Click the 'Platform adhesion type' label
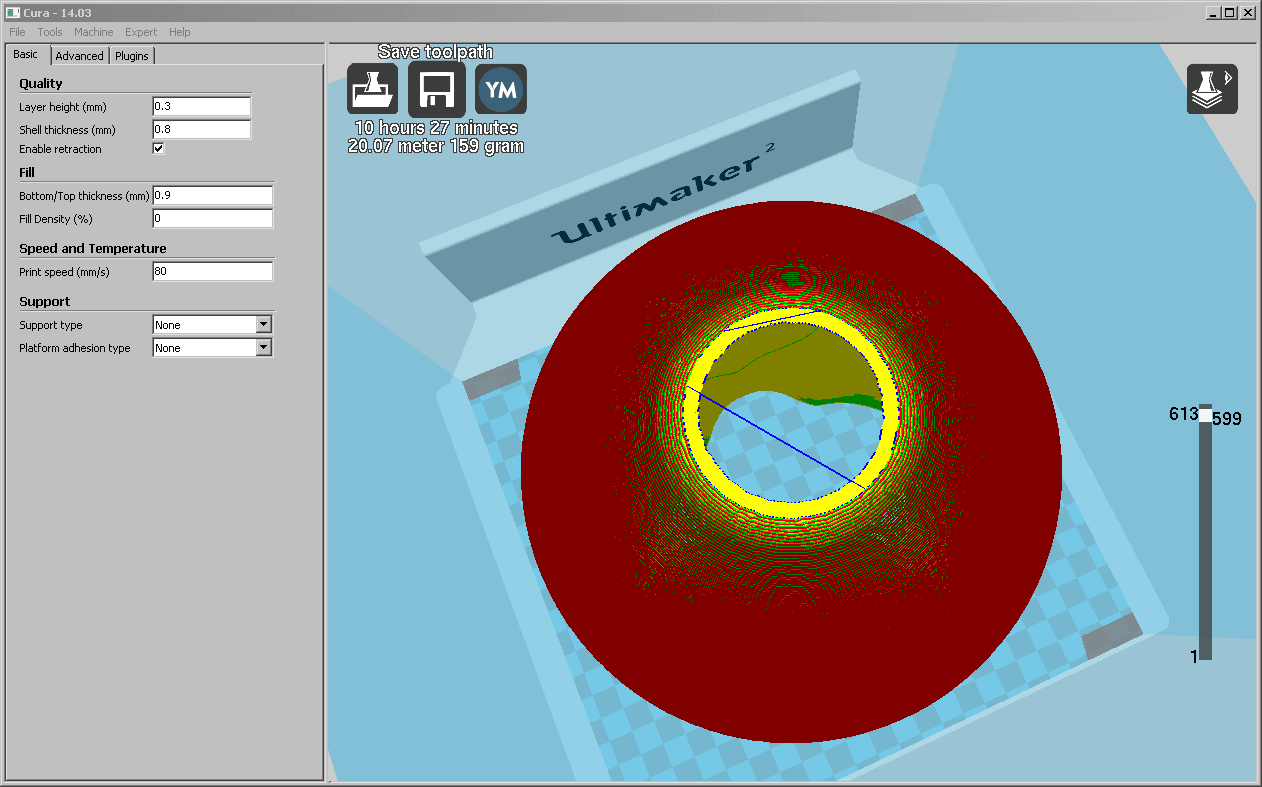 click(x=75, y=348)
